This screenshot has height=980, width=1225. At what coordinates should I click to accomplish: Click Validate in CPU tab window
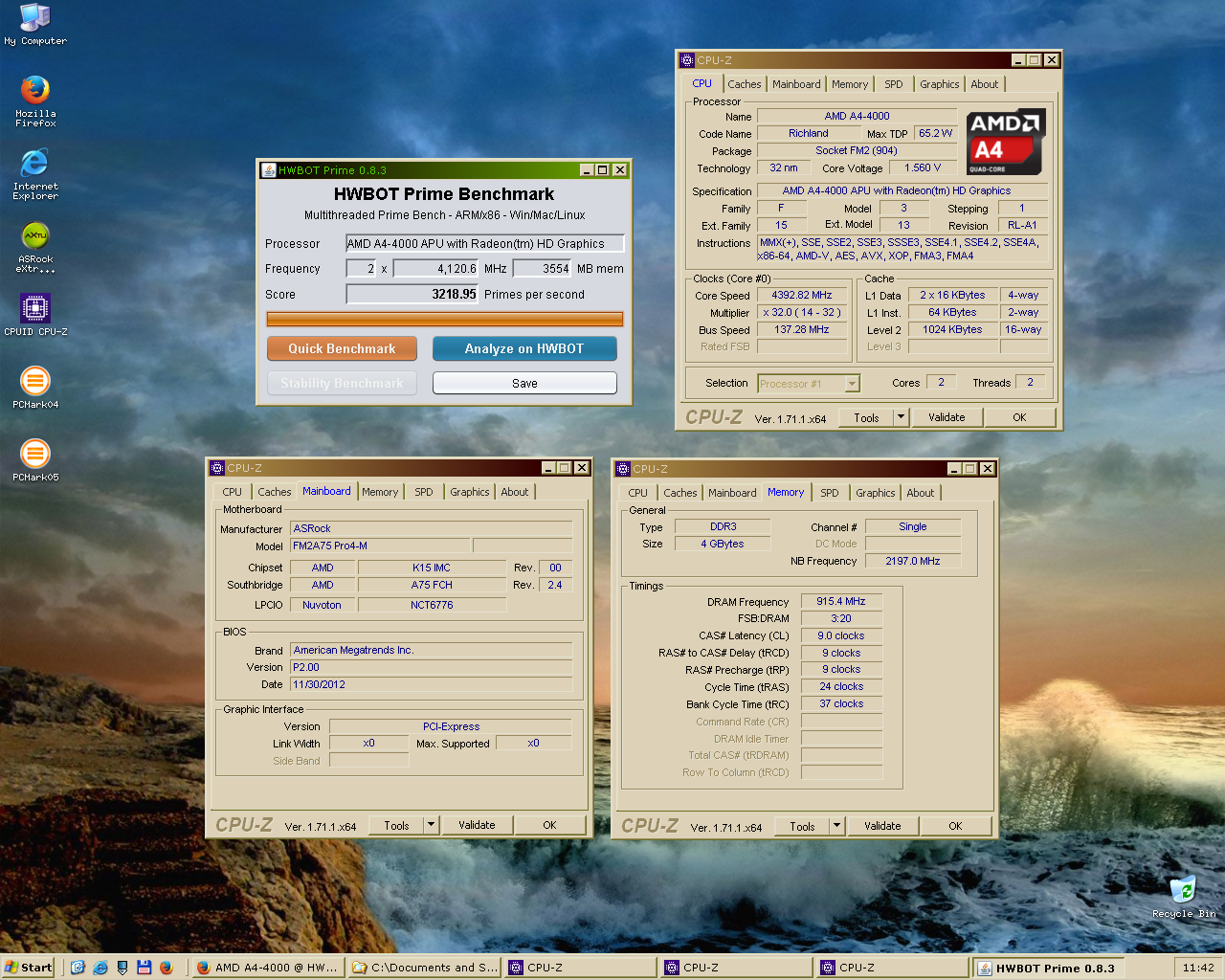(x=947, y=417)
